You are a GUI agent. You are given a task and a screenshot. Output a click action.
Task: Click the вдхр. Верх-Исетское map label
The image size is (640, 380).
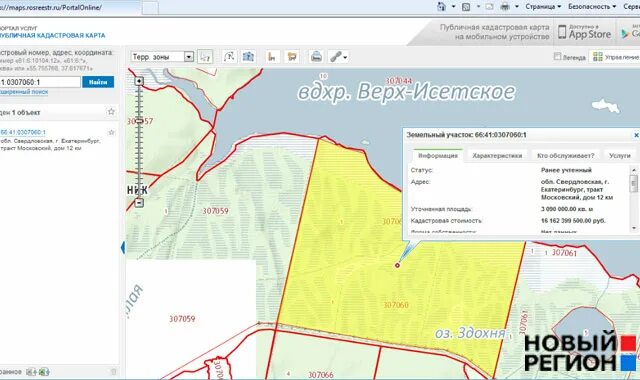click(x=406, y=92)
